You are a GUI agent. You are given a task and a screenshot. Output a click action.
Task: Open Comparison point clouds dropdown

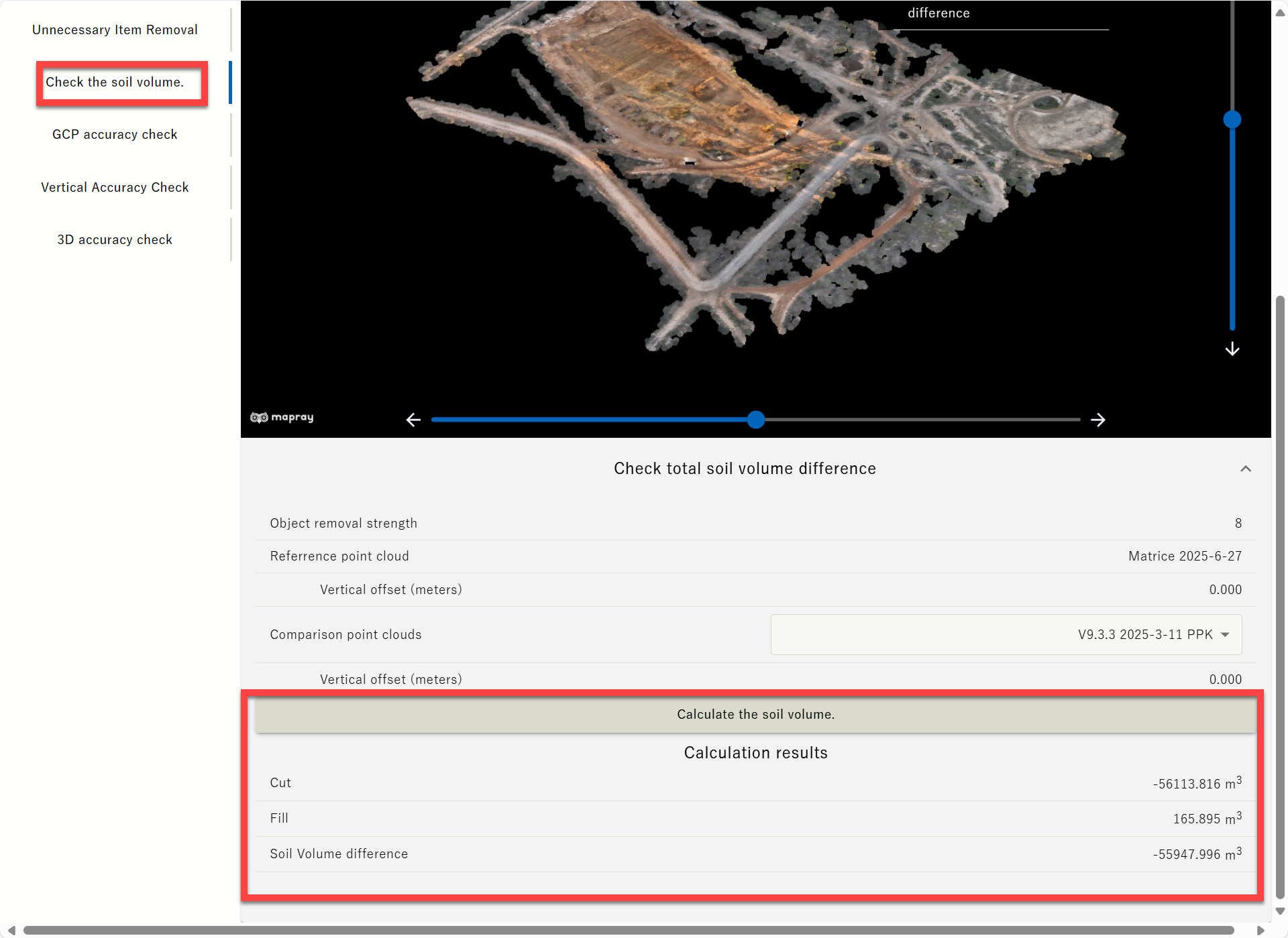(x=1006, y=634)
